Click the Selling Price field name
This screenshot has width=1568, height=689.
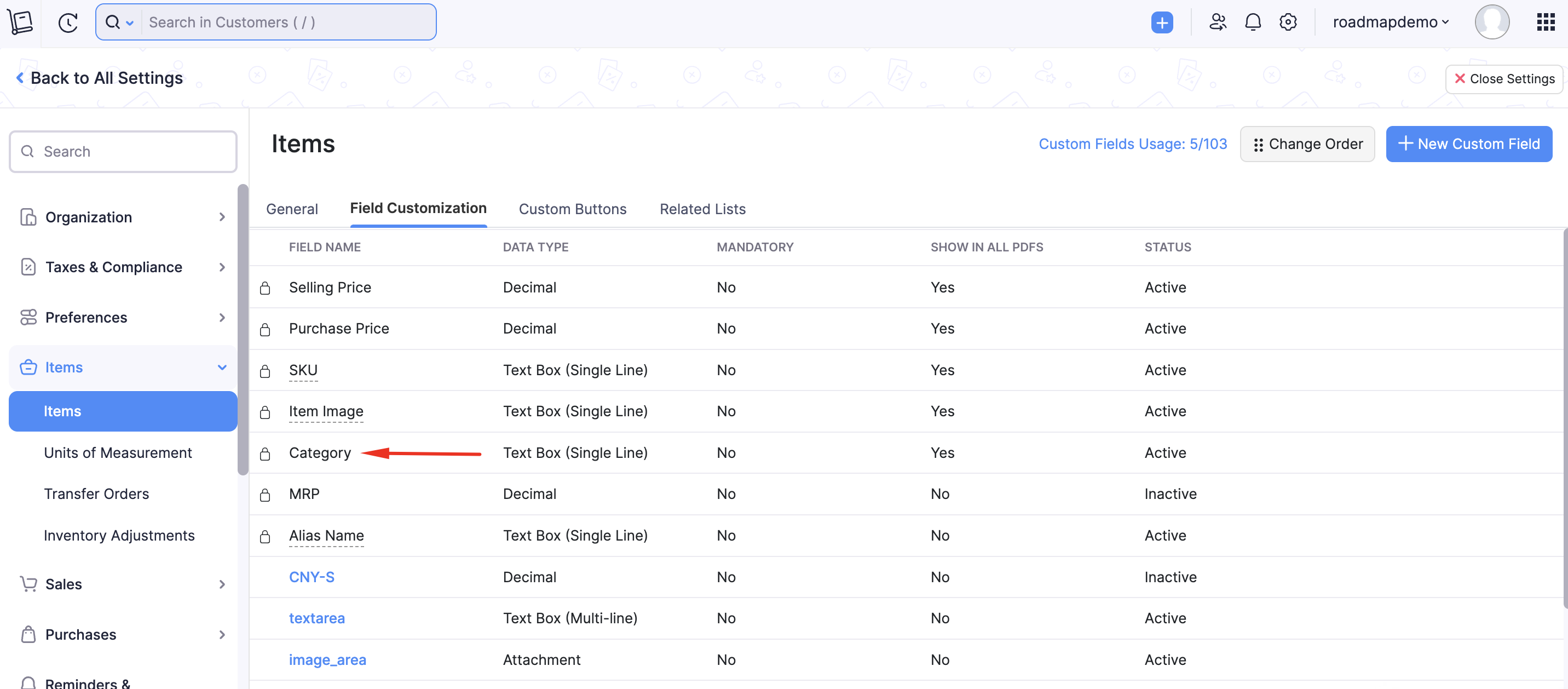click(x=330, y=287)
